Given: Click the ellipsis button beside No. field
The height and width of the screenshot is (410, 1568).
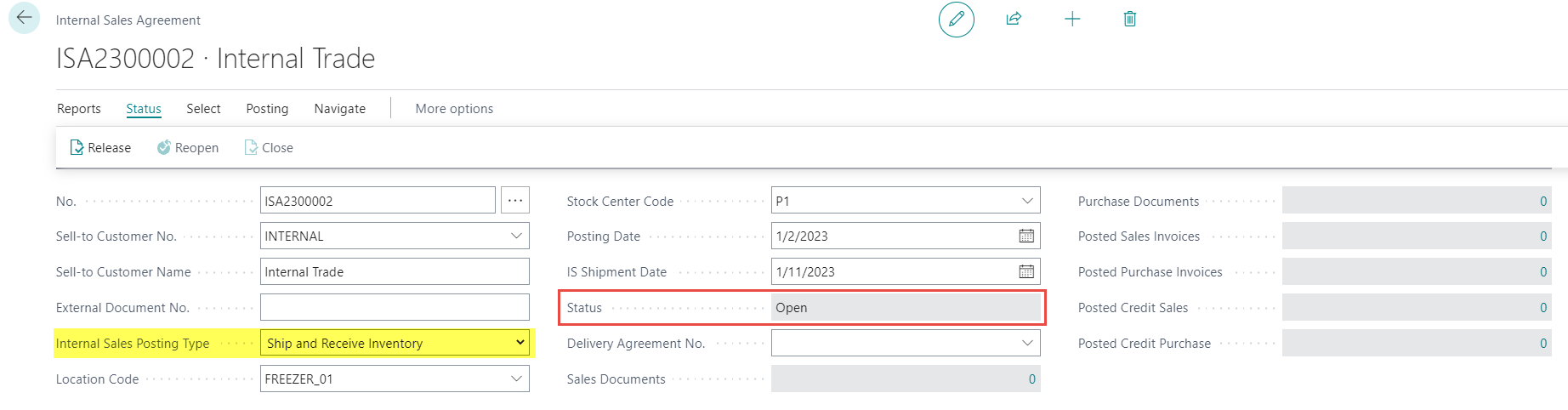Looking at the screenshot, I should point(514,201).
